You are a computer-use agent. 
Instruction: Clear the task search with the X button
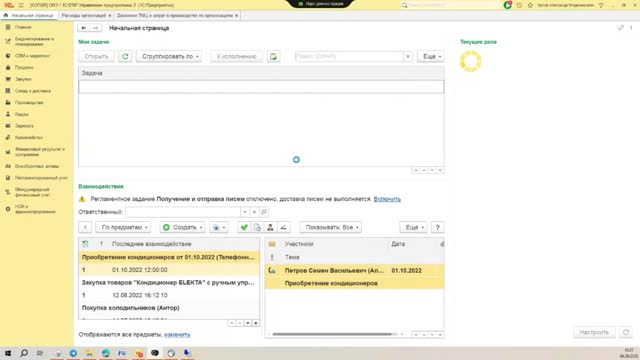408,56
